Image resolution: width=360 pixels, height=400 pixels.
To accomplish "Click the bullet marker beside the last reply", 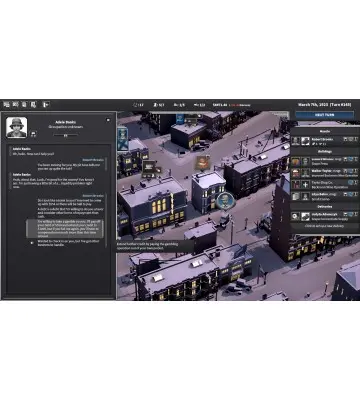I will pyautogui.click(x=32, y=243).
